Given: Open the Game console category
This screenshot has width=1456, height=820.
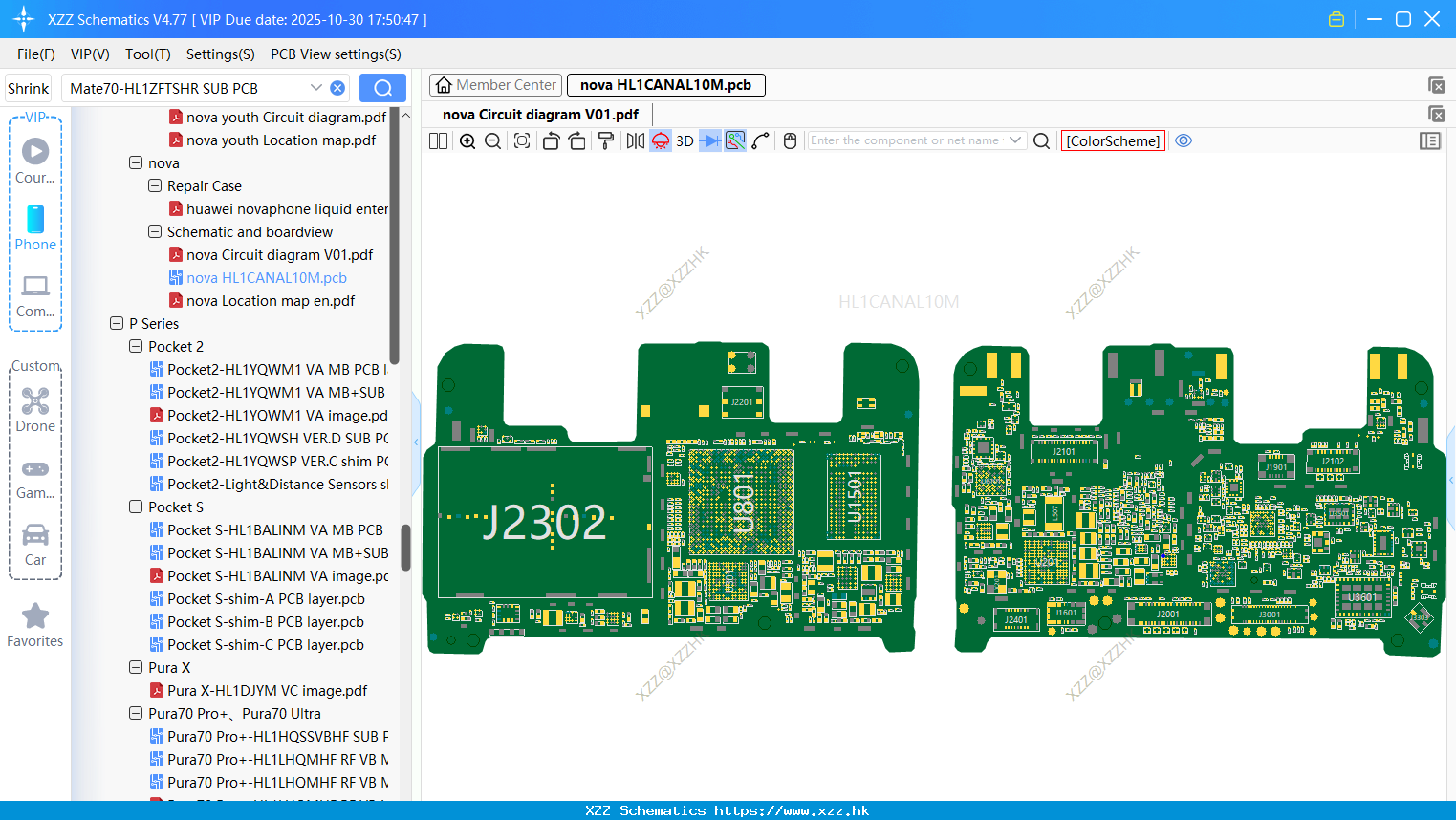Looking at the screenshot, I should click(35, 479).
